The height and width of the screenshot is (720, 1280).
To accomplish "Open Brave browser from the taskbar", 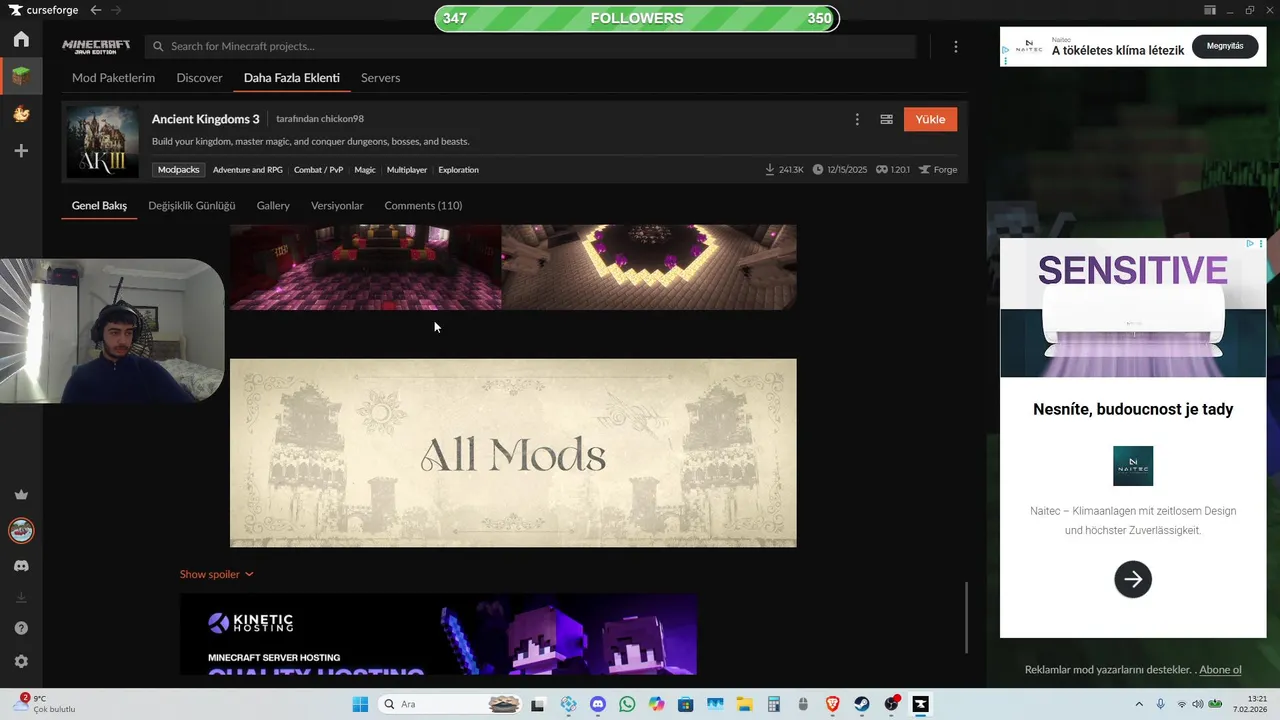I will pos(833,704).
